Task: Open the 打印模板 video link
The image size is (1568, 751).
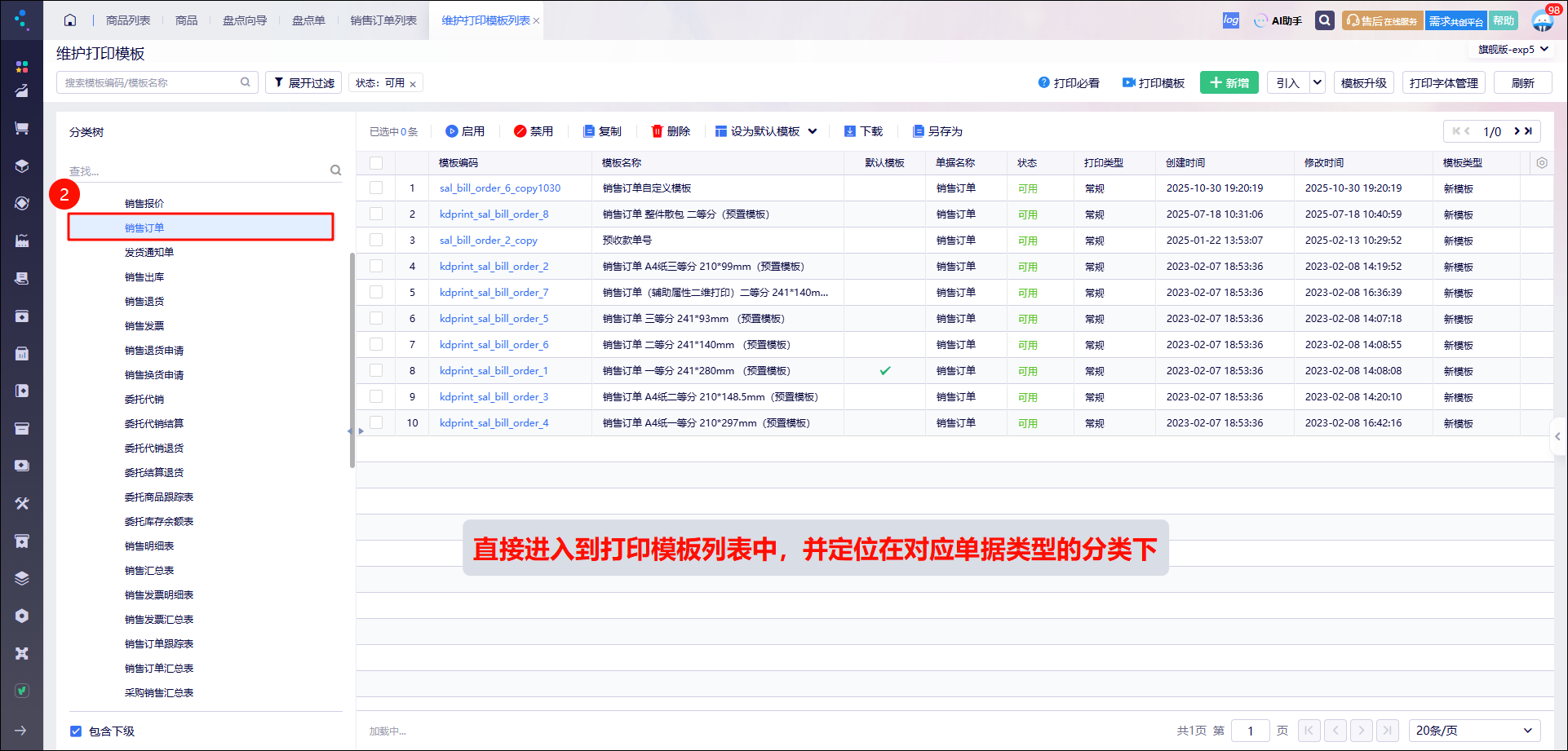Action: pos(1154,83)
